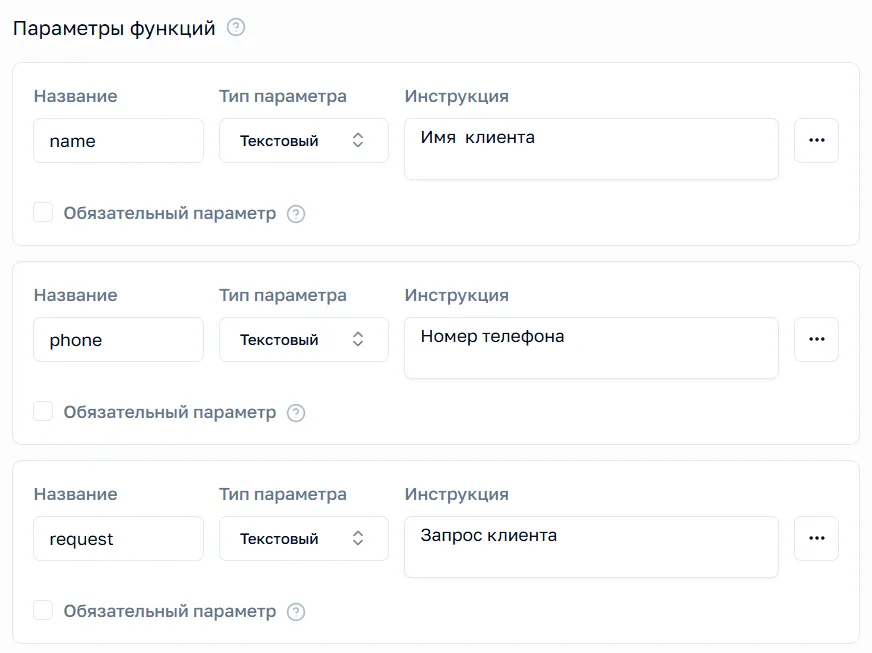
Task: Click 'Обязательный параметр' label in request card
Action: 170,611
